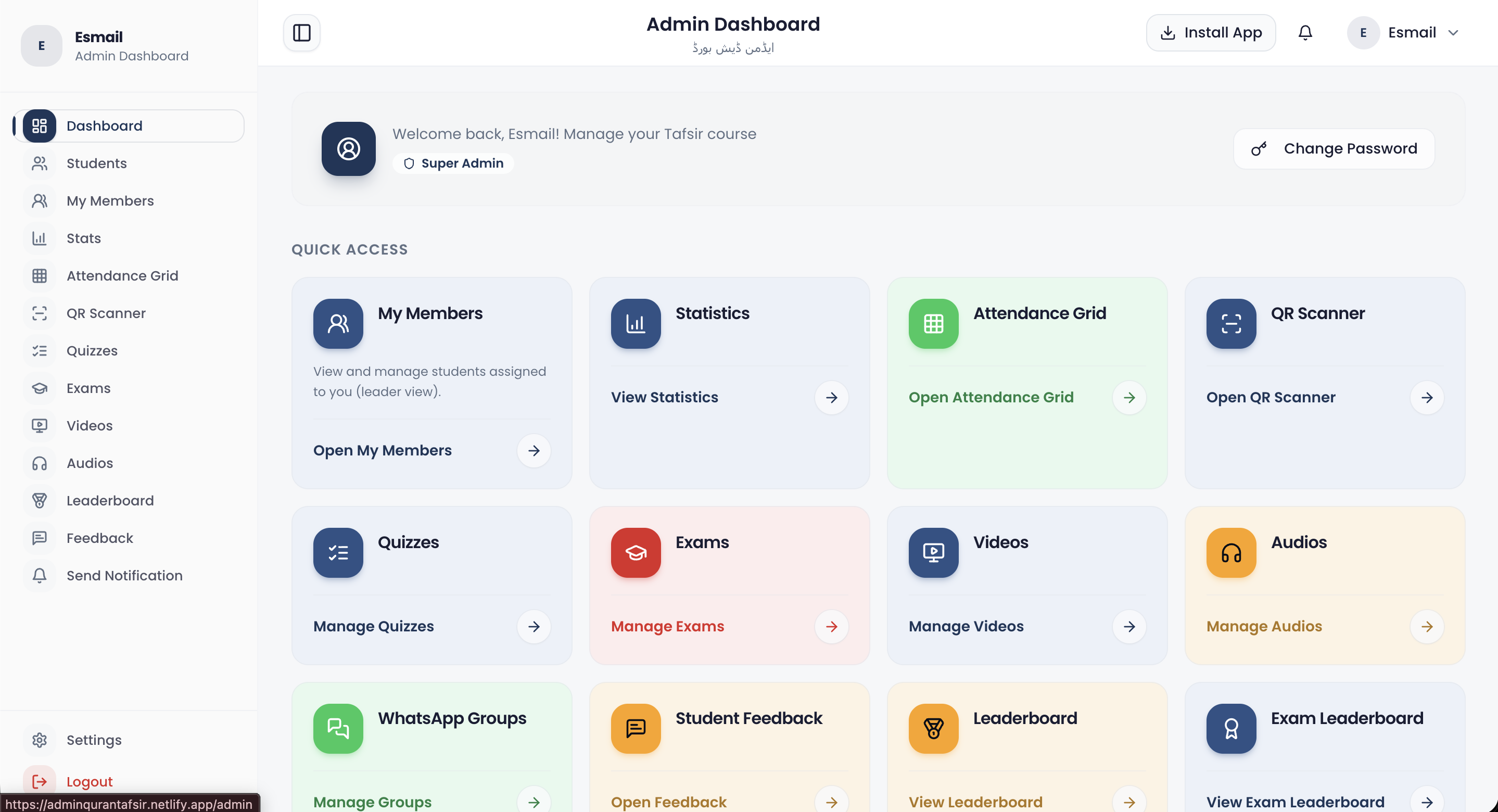Click the Quizzes checklist icon in sidebar
Screen dimensions: 1498x812
(x=40, y=351)
